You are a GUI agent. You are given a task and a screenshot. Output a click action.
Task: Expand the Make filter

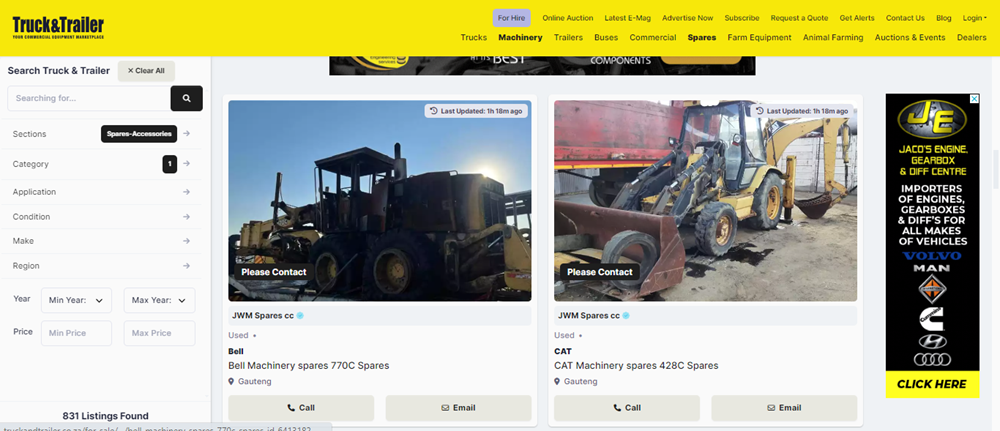point(102,241)
